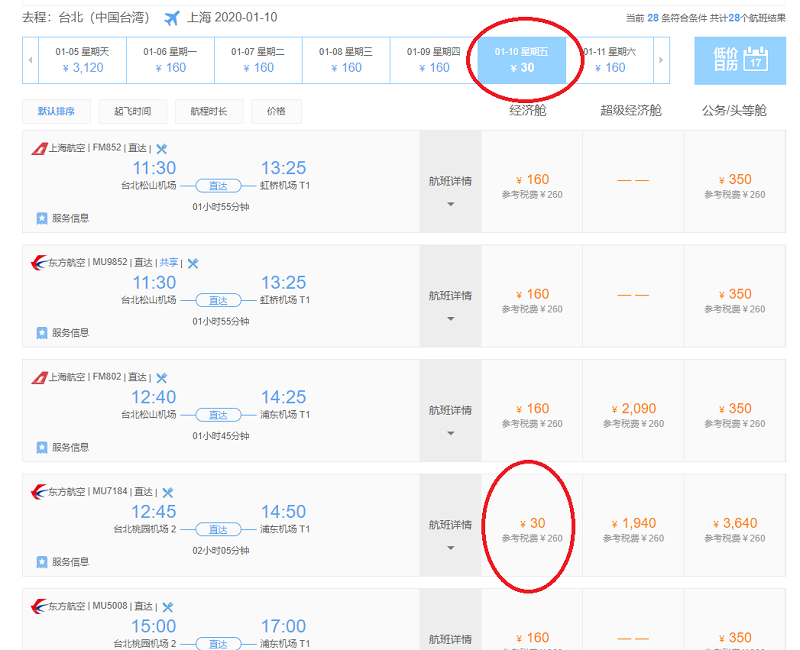Click the service info bookmark icon for MU7184

point(42,562)
